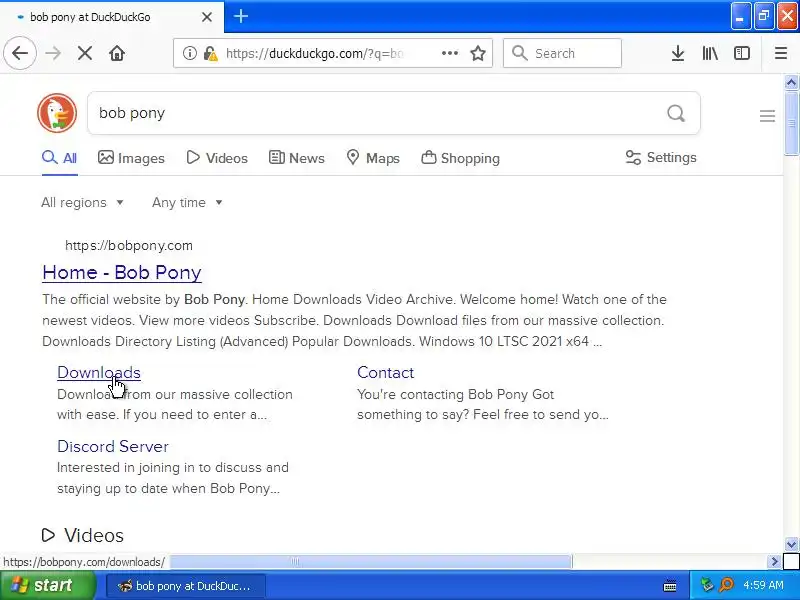Screen dimensions: 800x600
Task: Open the Firefox home page icon
Action: click(x=117, y=53)
